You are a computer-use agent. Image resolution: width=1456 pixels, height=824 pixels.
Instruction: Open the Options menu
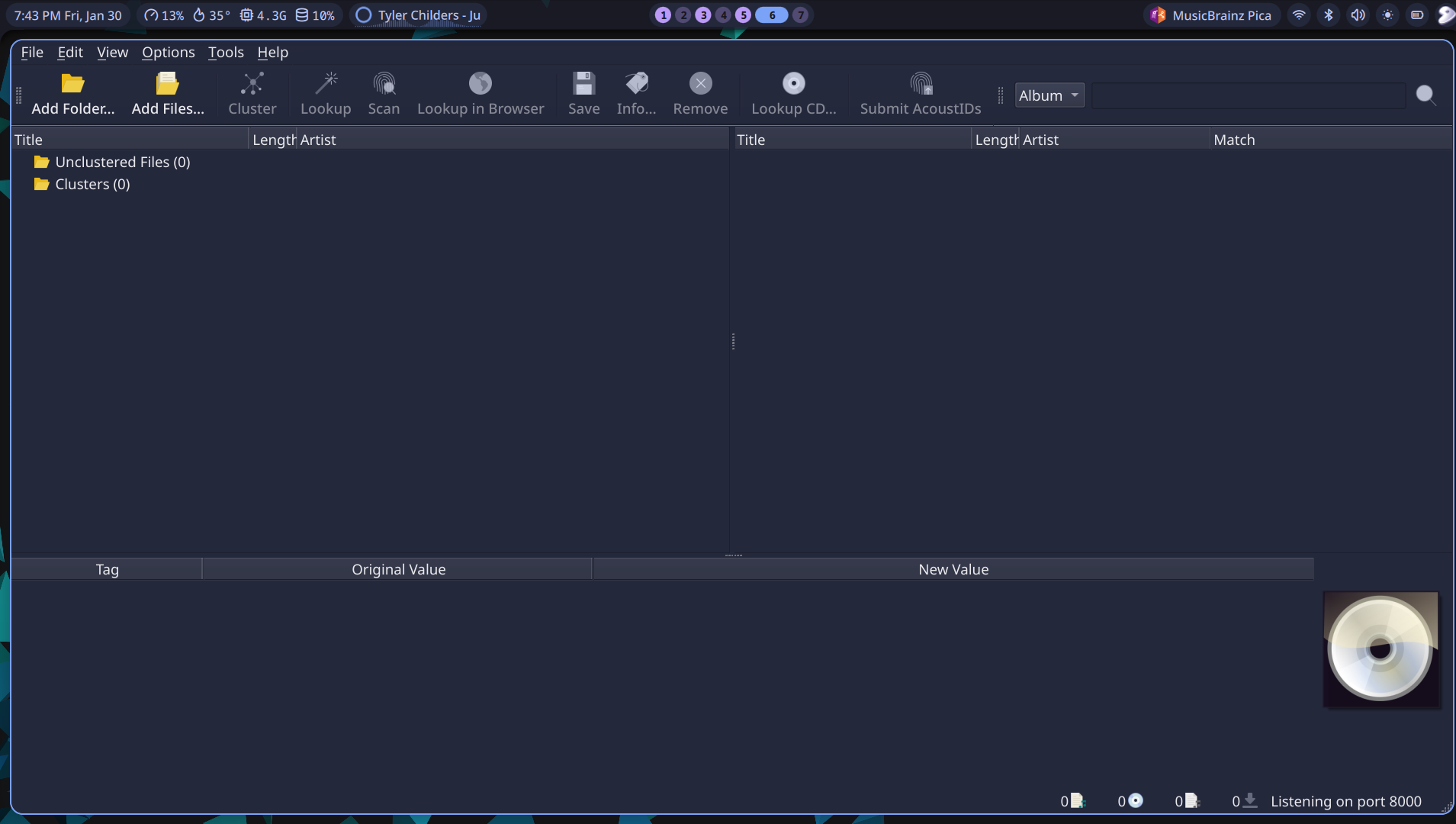[x=168, y=52]
